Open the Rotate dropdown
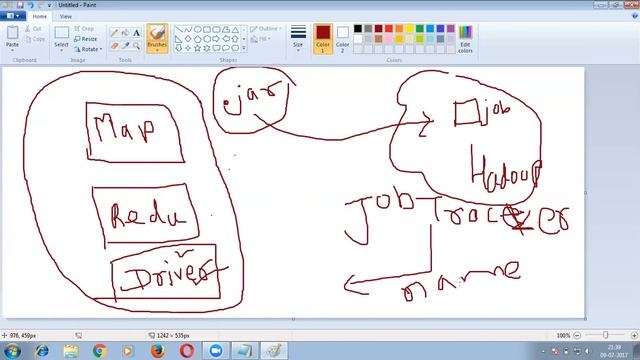The image size is (640, 360). 88,49
